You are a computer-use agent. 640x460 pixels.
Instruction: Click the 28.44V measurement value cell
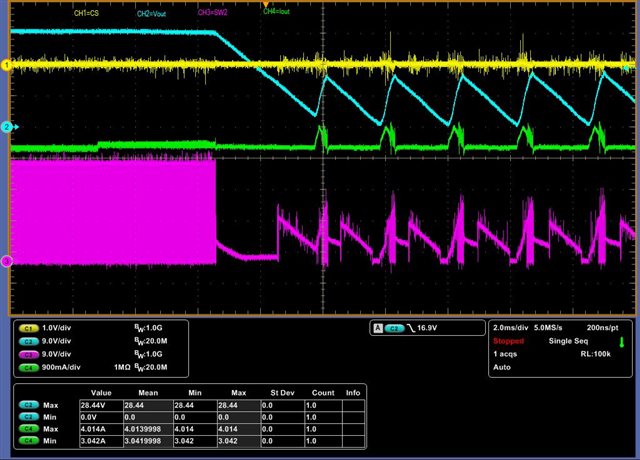pos(101,405)
